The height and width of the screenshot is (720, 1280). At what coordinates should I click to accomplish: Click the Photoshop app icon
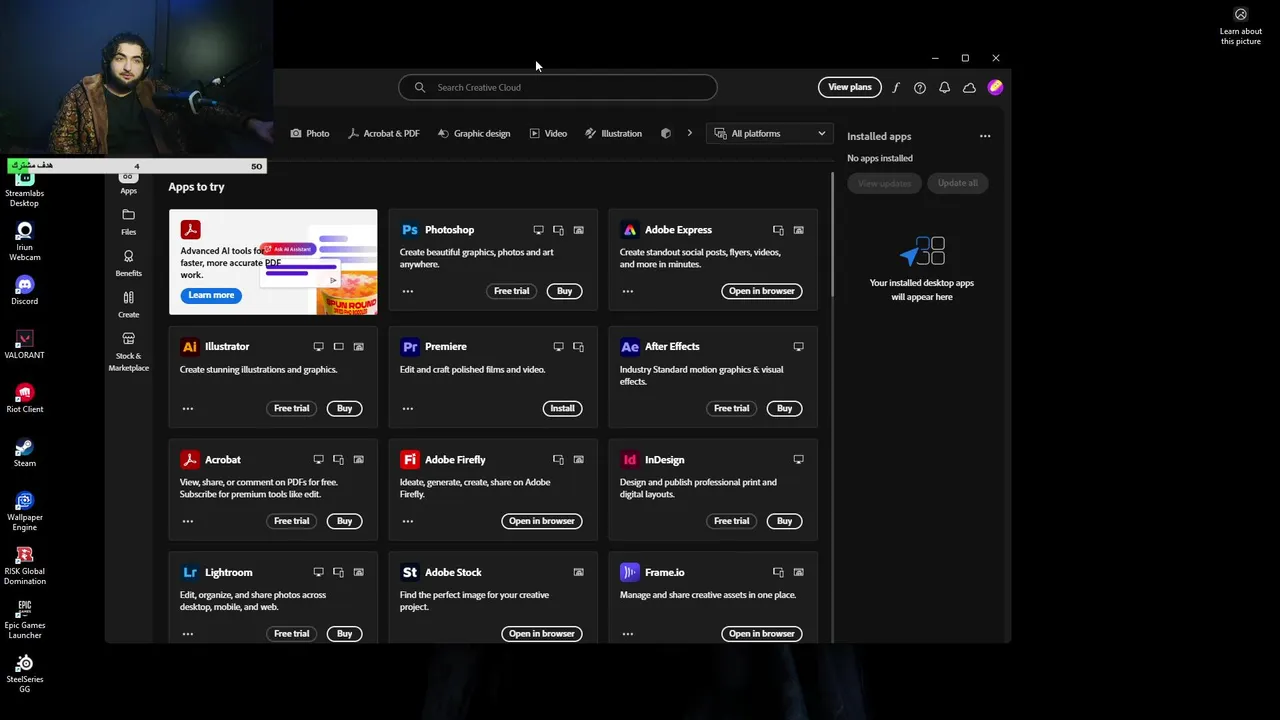click(409, 230)
